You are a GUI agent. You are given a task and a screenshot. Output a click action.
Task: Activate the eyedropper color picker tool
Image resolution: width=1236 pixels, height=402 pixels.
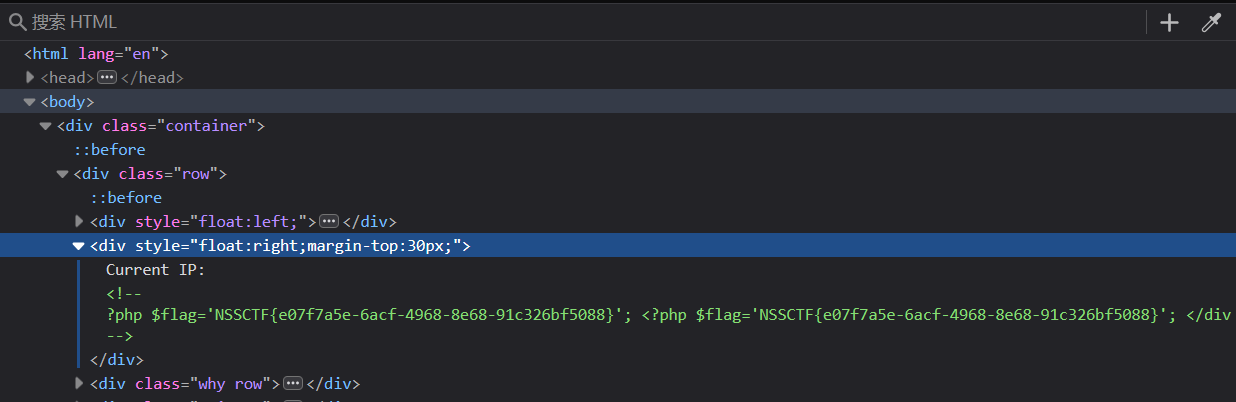click(1211, 23)
